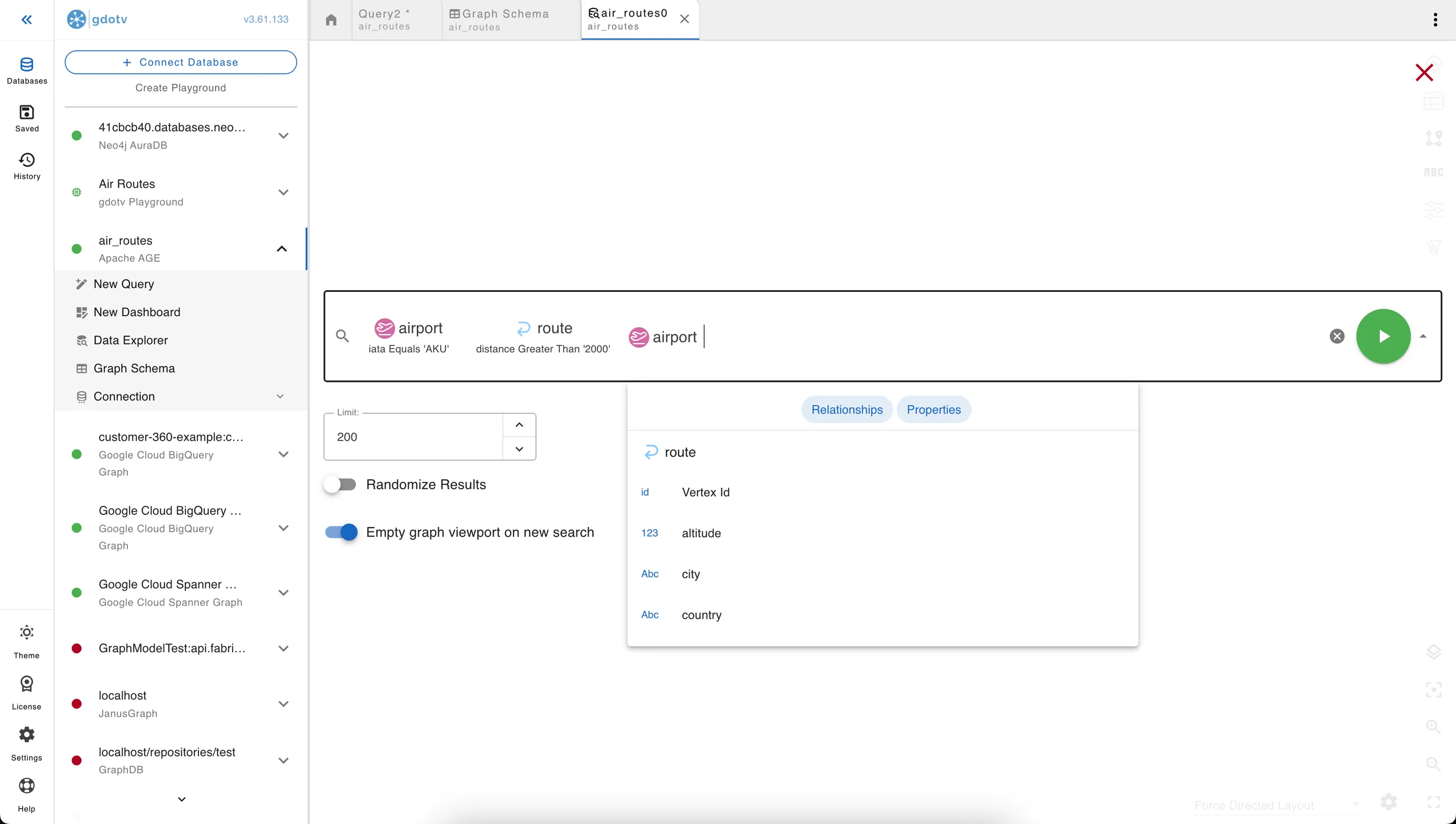Open Data Explorer menu item
Image resolution: width=1456 pixels, height=824 pixels.
click(181, 340)
